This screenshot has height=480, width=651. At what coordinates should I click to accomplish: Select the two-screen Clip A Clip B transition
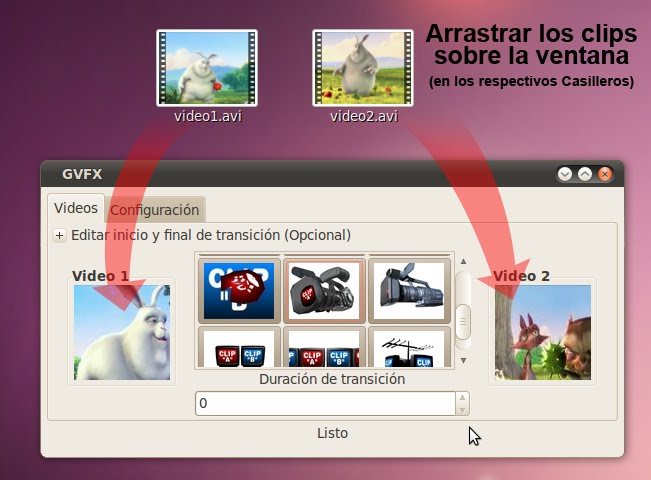point(237,348)
